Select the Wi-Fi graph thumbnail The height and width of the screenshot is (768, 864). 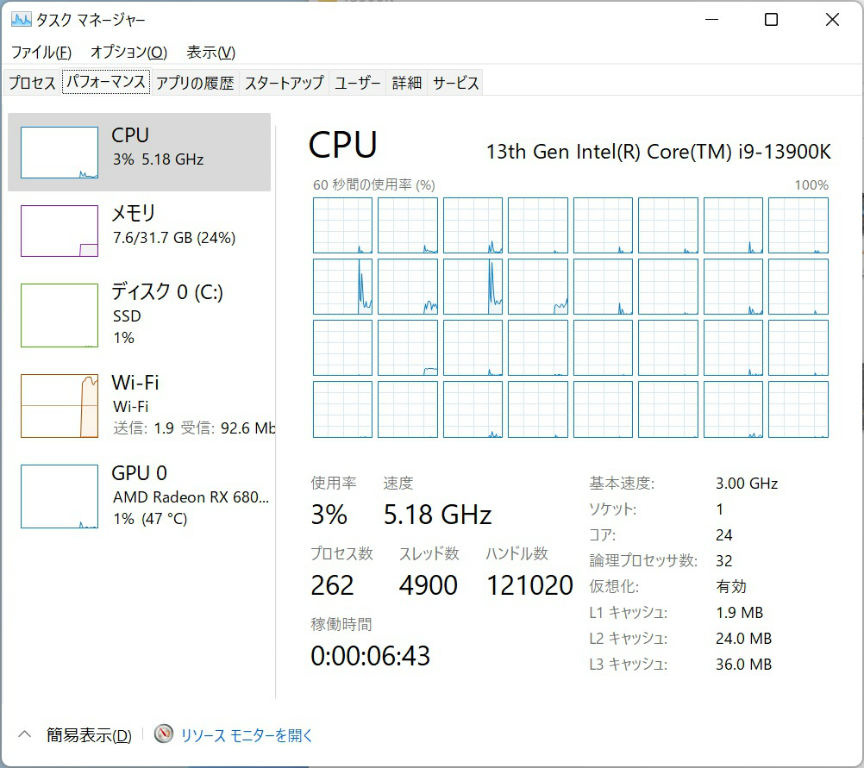pyautogui.click(x=60, y=405)
